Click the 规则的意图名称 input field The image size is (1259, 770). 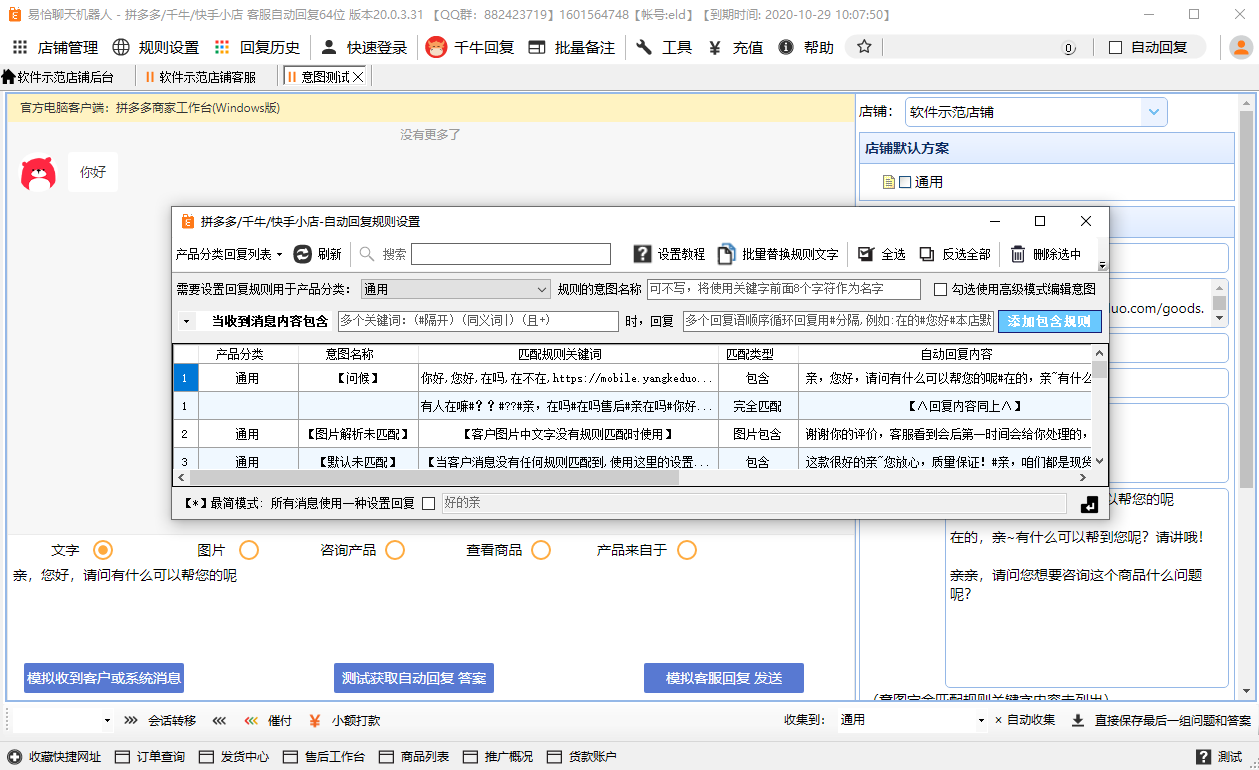point(784,289)
